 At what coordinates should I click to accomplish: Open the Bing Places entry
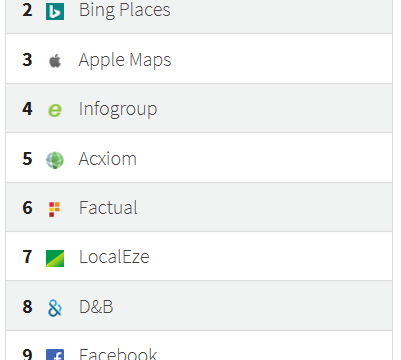124,10
